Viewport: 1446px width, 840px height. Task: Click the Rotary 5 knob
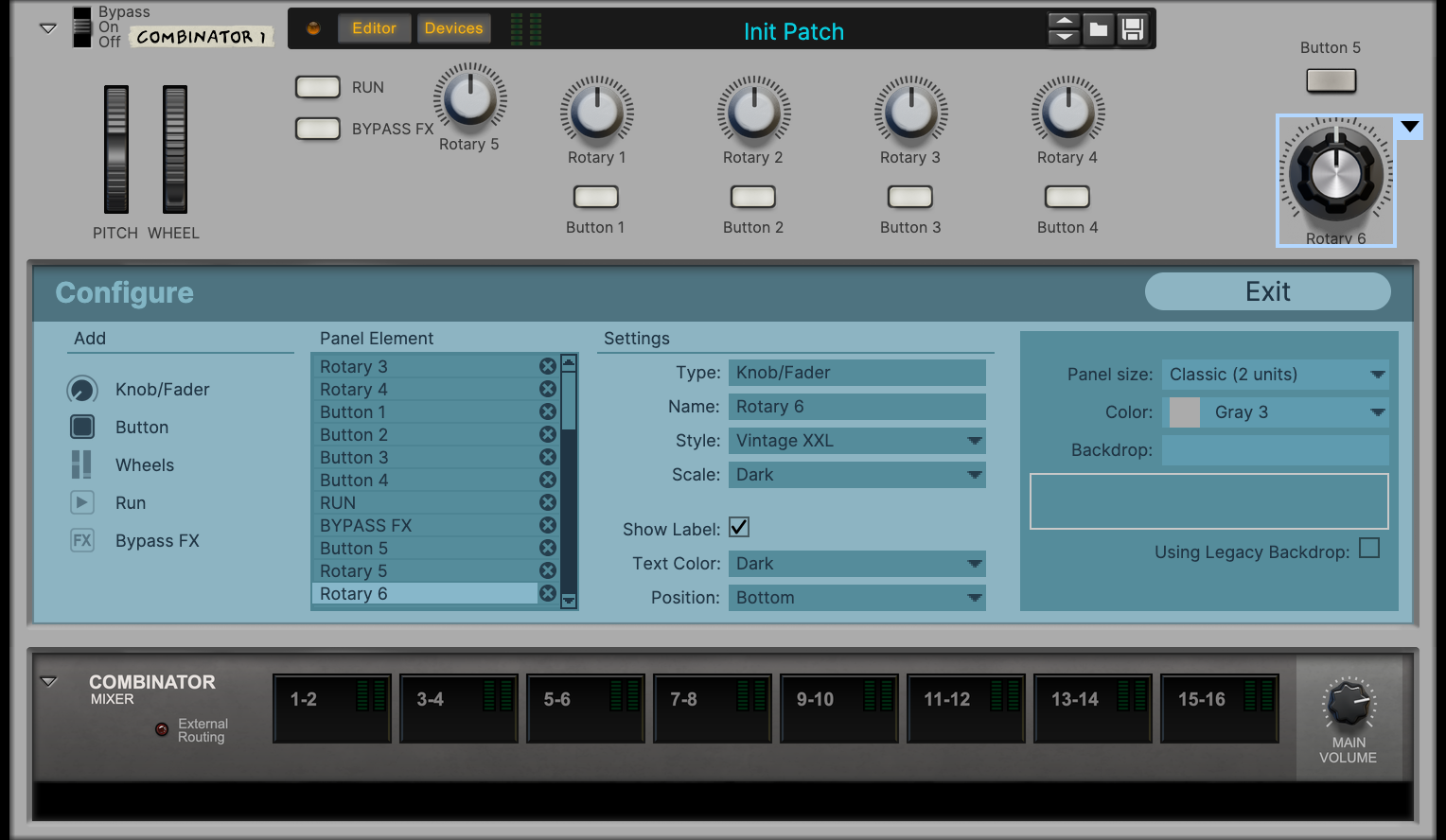click(x=470, y=98)
